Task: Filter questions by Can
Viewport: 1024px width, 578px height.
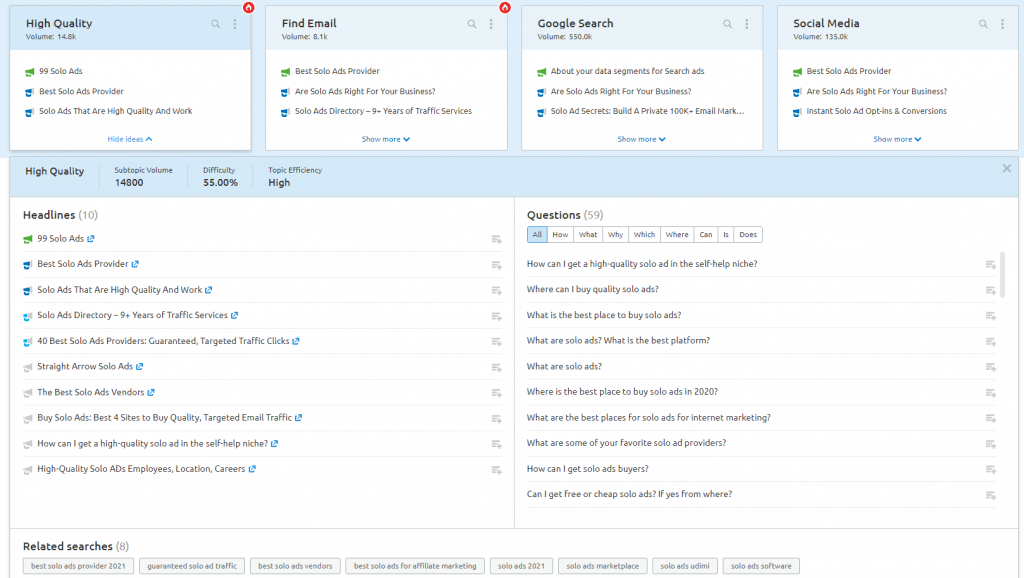Action: pos(706,234)
